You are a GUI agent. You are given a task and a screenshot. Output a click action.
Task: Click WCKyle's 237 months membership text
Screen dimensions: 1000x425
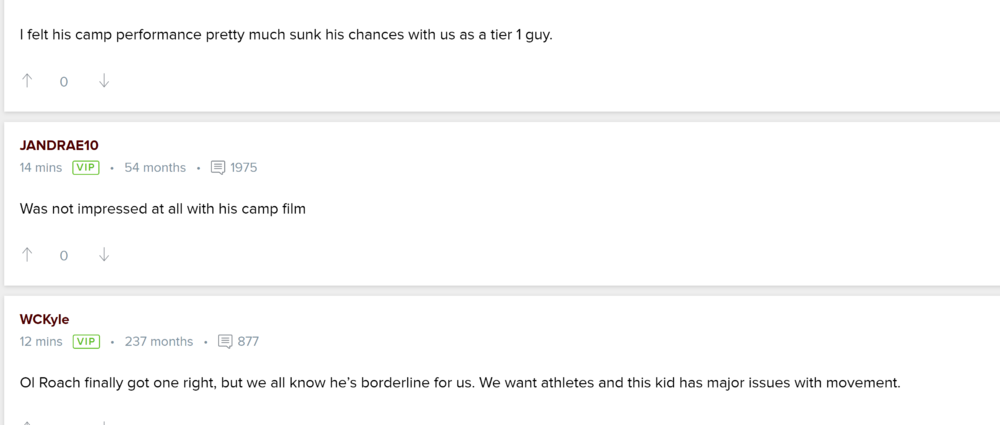click(x=159, y=342)
